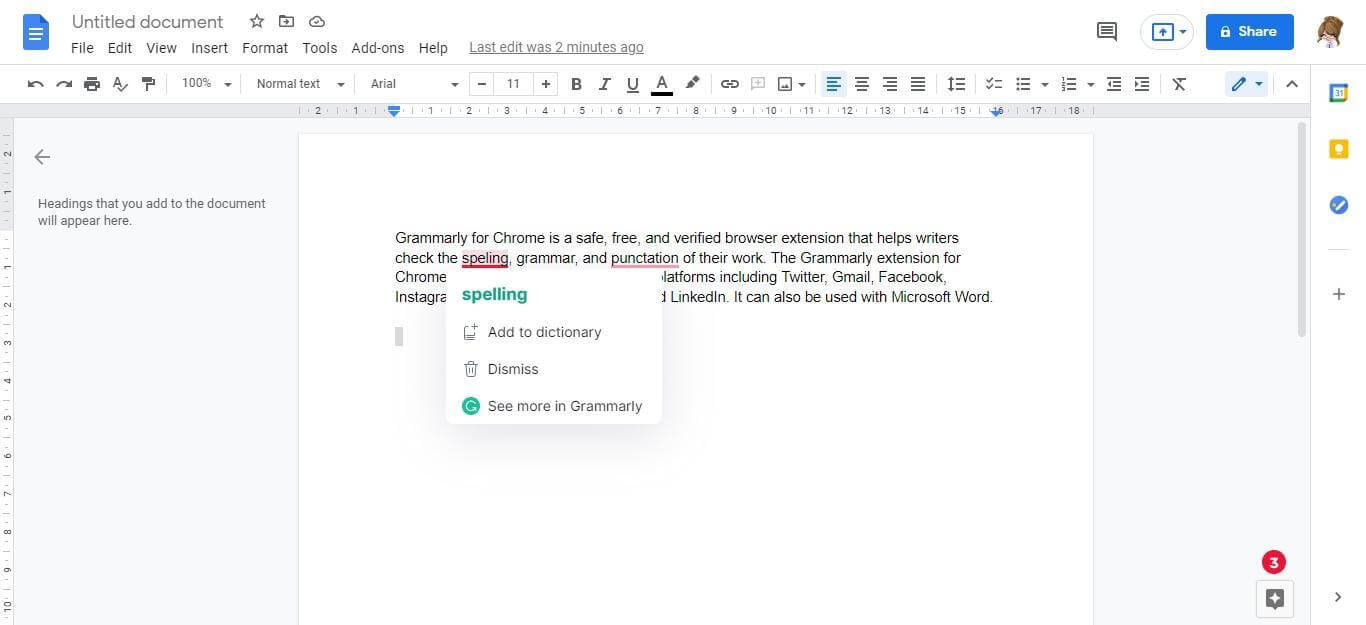Add a comment from toolbar
Image resolution: width=1366 pixels, height=625 pixels.
click(758, 84)
